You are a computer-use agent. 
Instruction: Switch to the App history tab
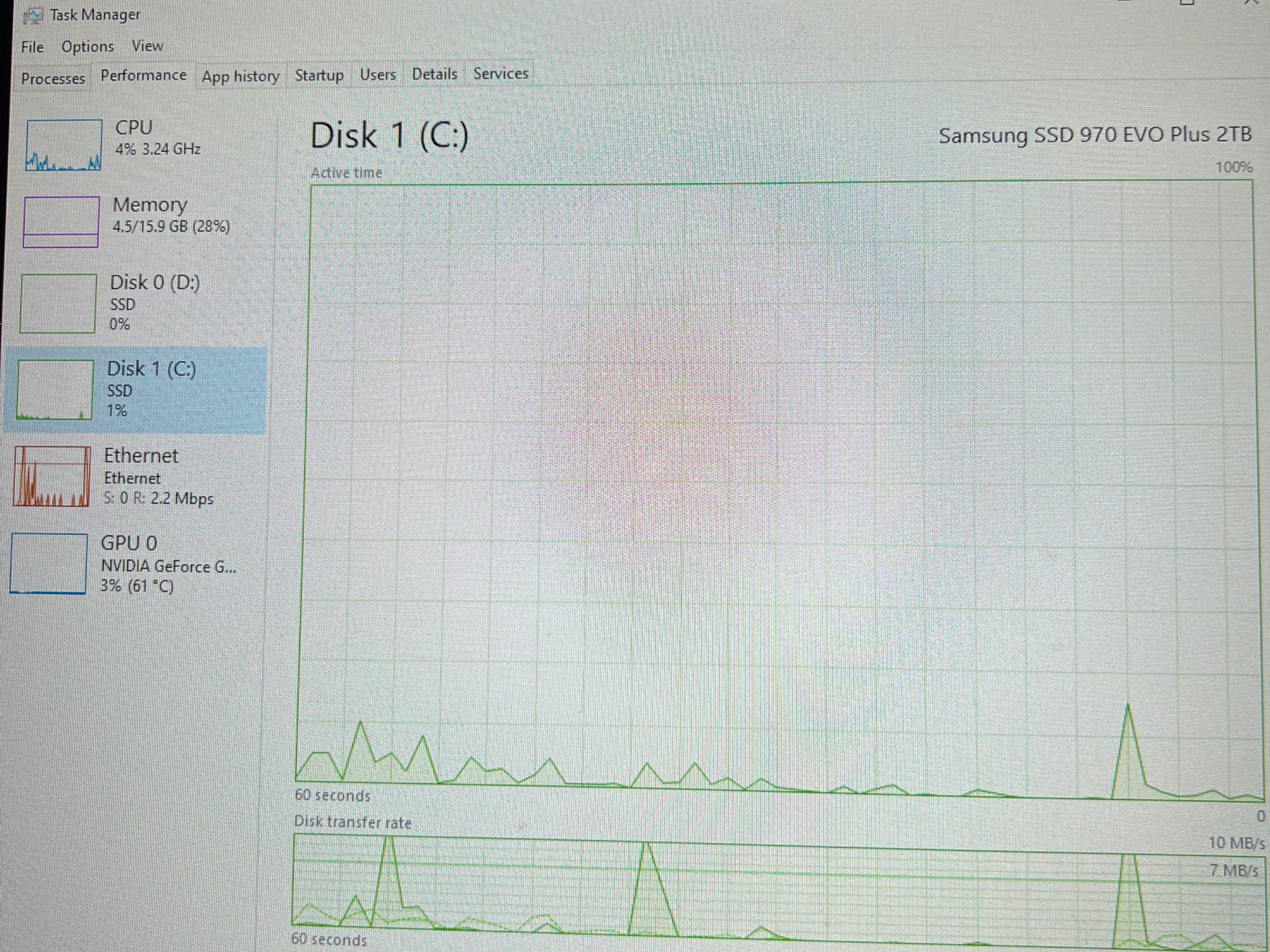pos(241,76)
